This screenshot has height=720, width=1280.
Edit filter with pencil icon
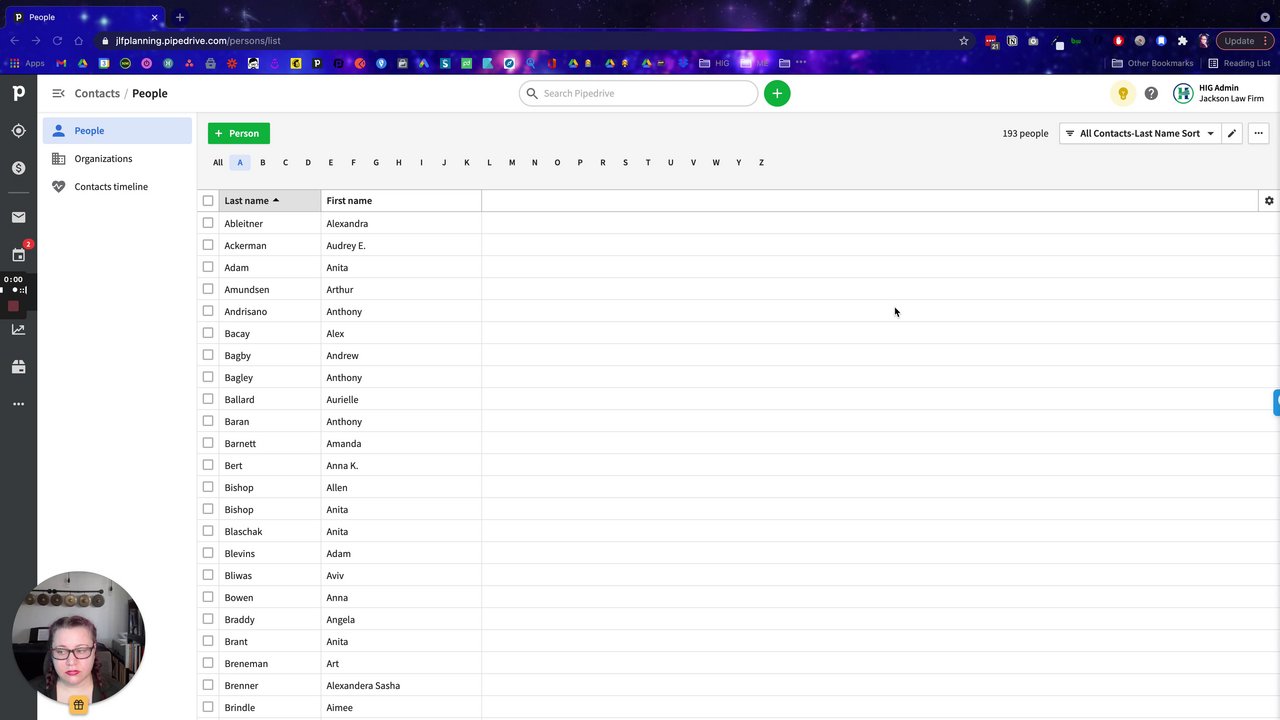click(x=1232, y=133)
